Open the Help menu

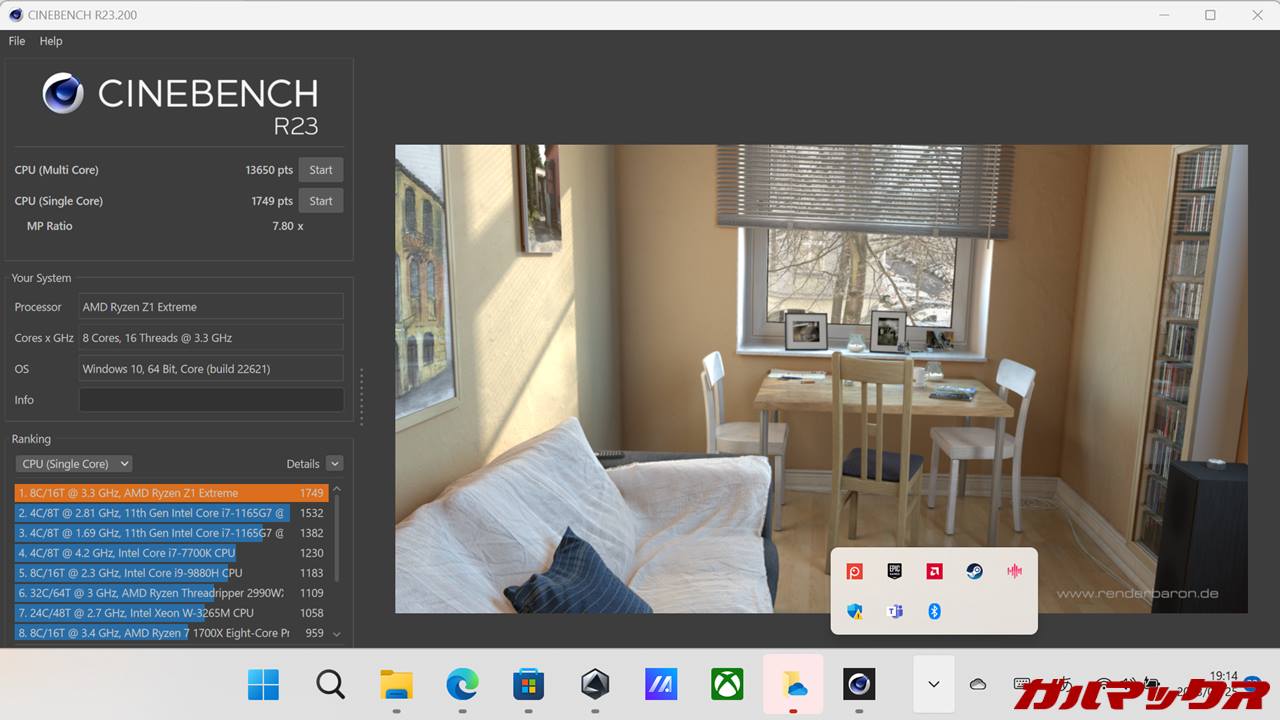[x=51, y=41]
